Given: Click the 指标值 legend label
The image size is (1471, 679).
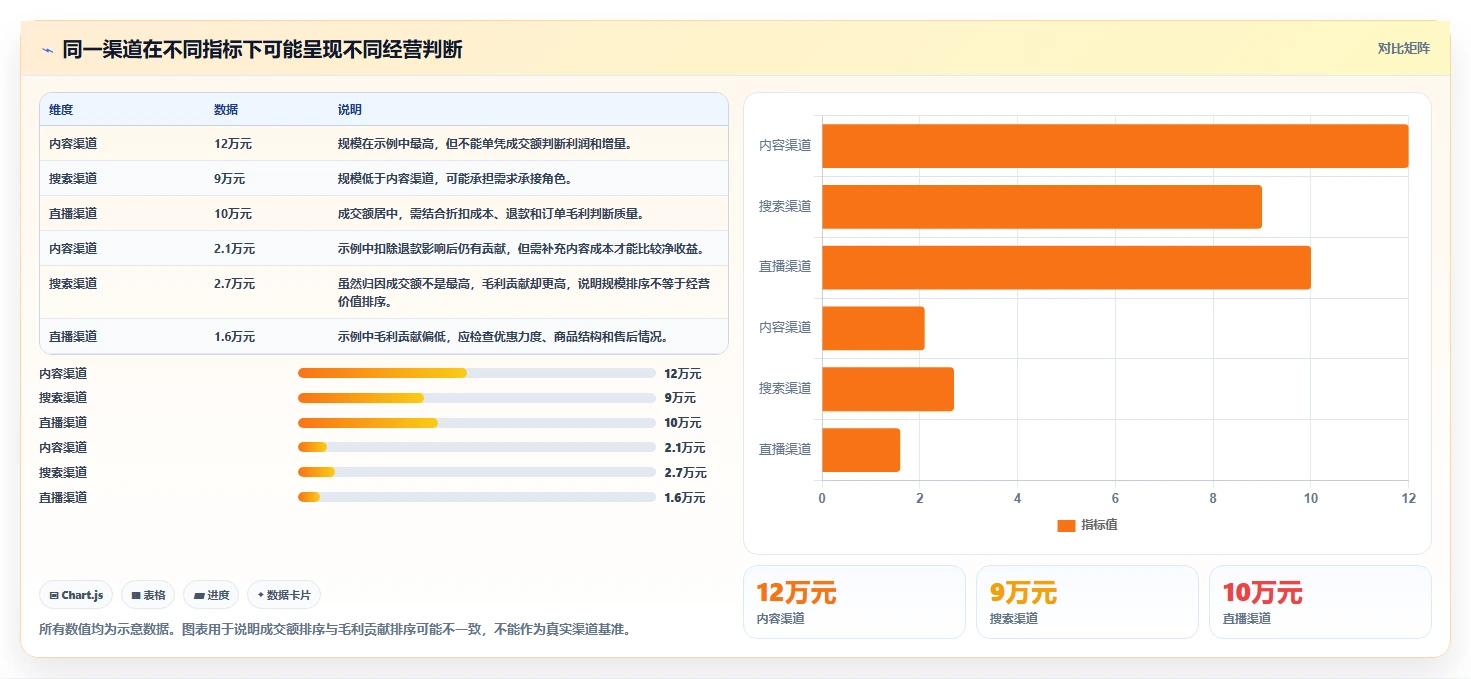Looking at the screenshot, I should [x=1099, y=525].
